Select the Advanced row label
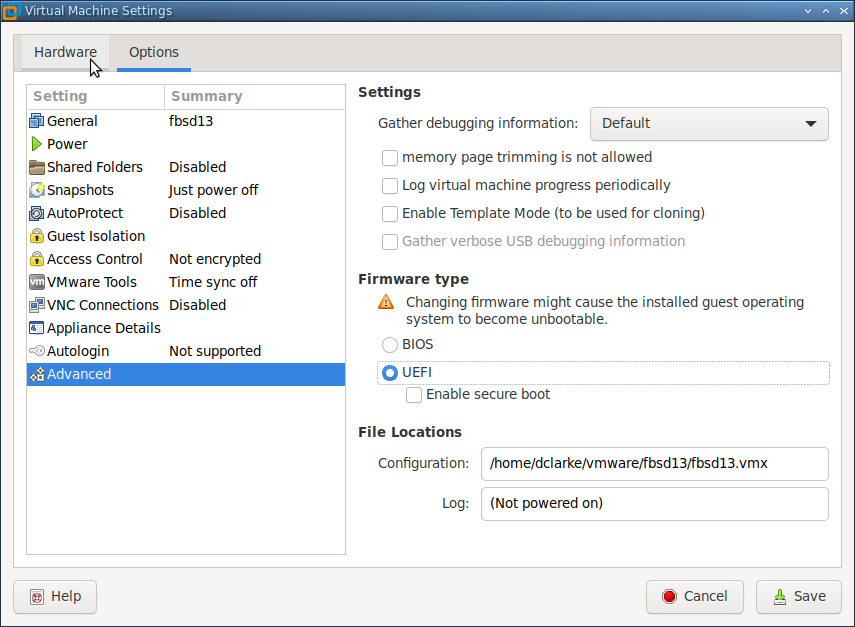The image size is (855, 627). click(x=79, y=374)
